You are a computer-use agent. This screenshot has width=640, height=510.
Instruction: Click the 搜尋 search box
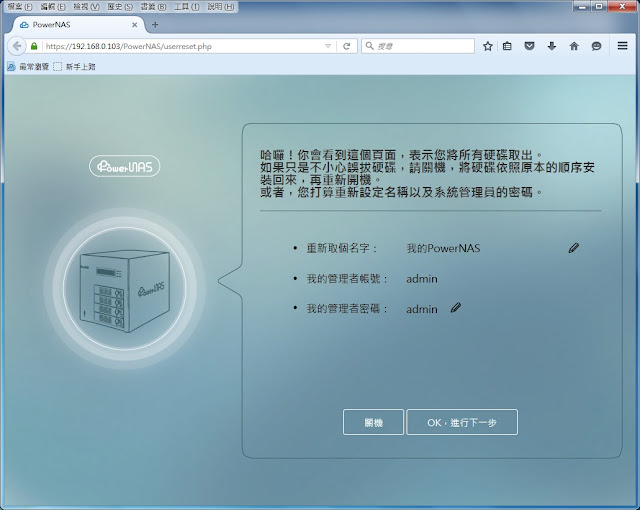(x=418, y=46)
